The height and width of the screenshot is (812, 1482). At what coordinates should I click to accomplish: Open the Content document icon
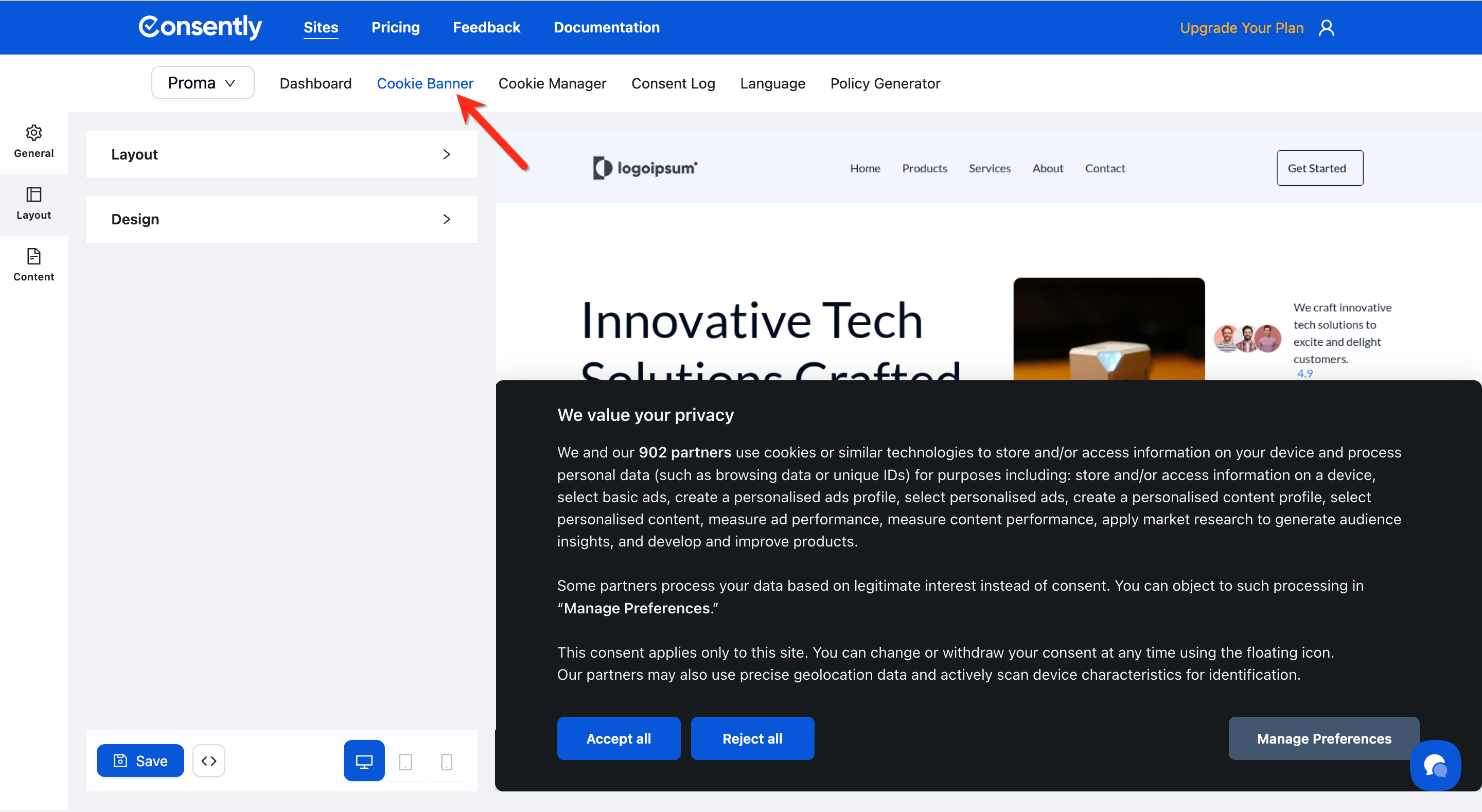pos(33,257)
